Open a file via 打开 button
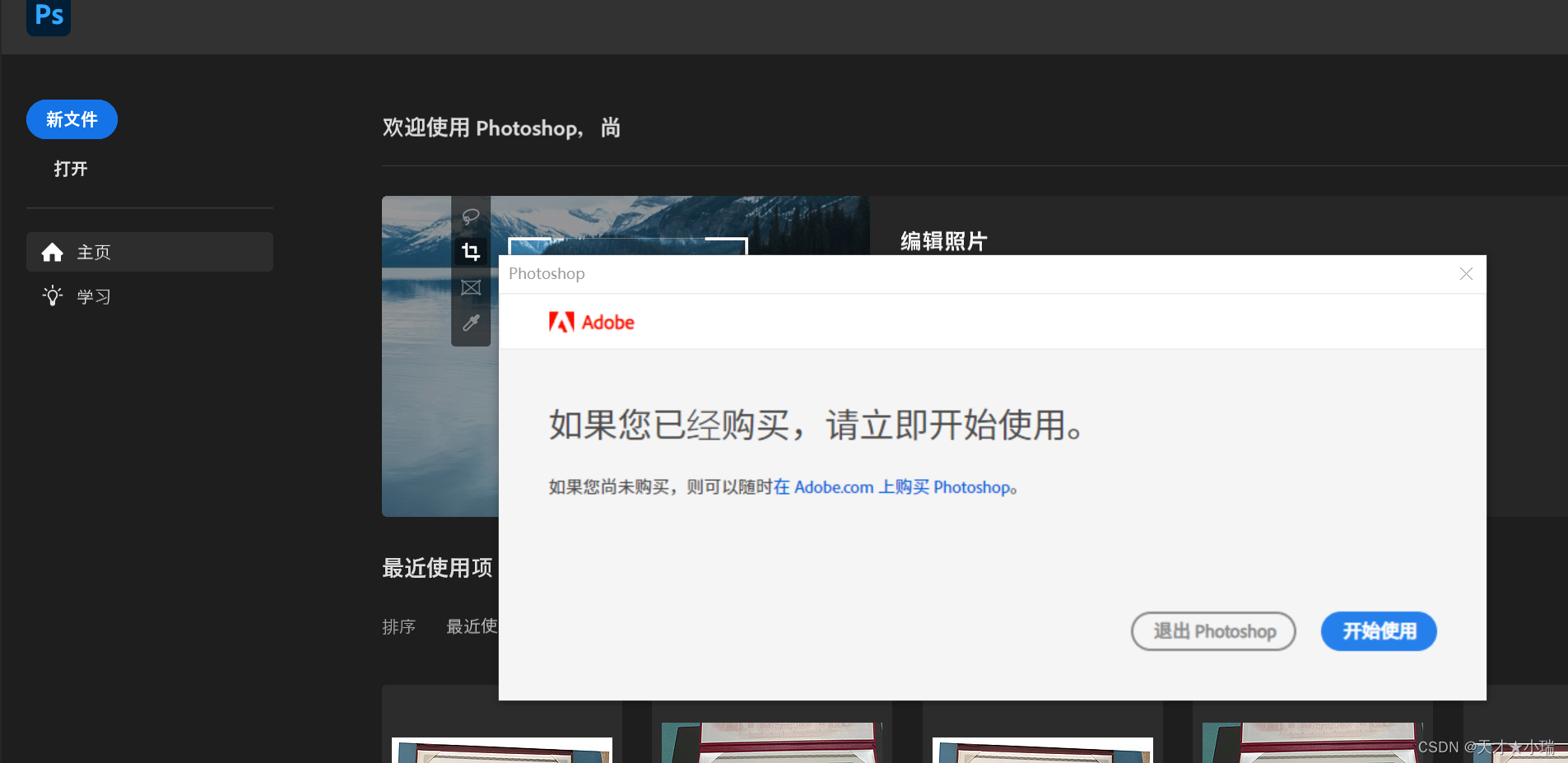 (71, 169)
